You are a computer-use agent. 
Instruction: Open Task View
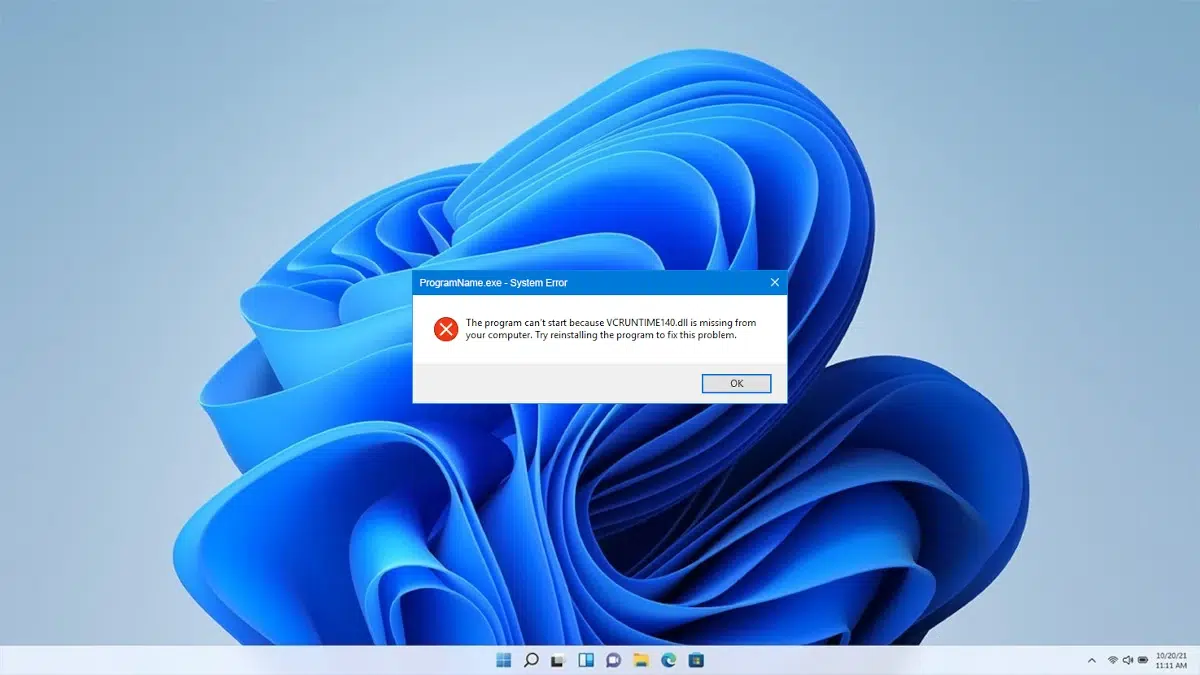pyautogui.click(x=558, y=660)
